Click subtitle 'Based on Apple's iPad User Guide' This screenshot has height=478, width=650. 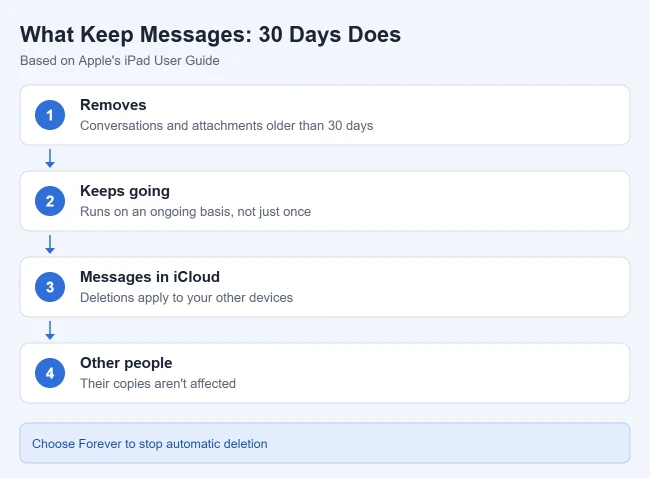pyautogui.click(x=119, y=61)
